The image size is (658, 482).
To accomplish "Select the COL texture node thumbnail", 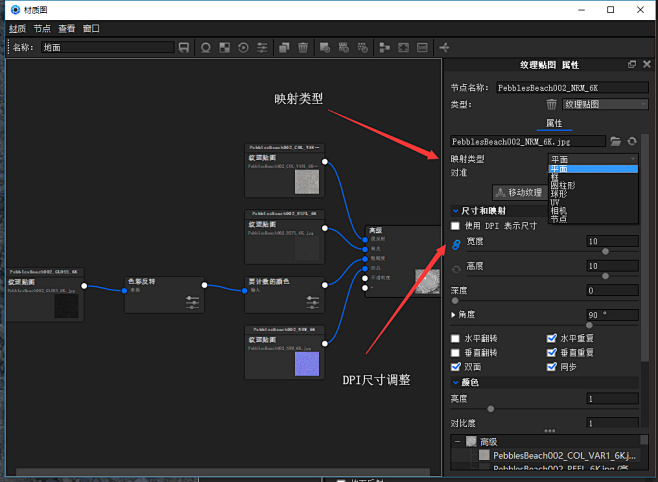I will (x=307, y=182).
